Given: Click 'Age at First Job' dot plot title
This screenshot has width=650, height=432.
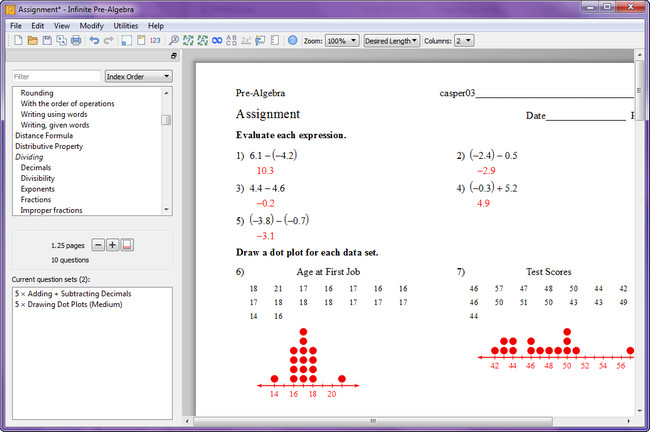Looking at the screenshot, I should click(x=328, y=272).
